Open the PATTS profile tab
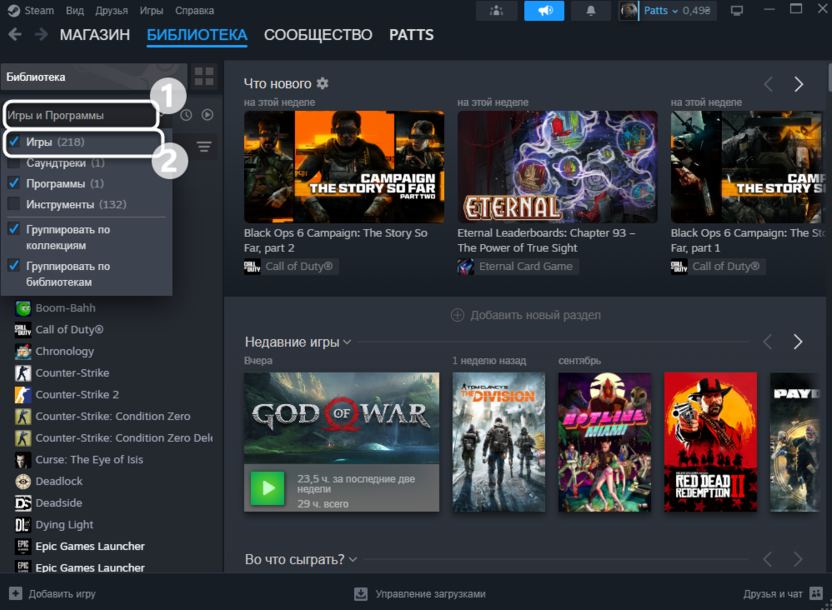 point(411,35)
